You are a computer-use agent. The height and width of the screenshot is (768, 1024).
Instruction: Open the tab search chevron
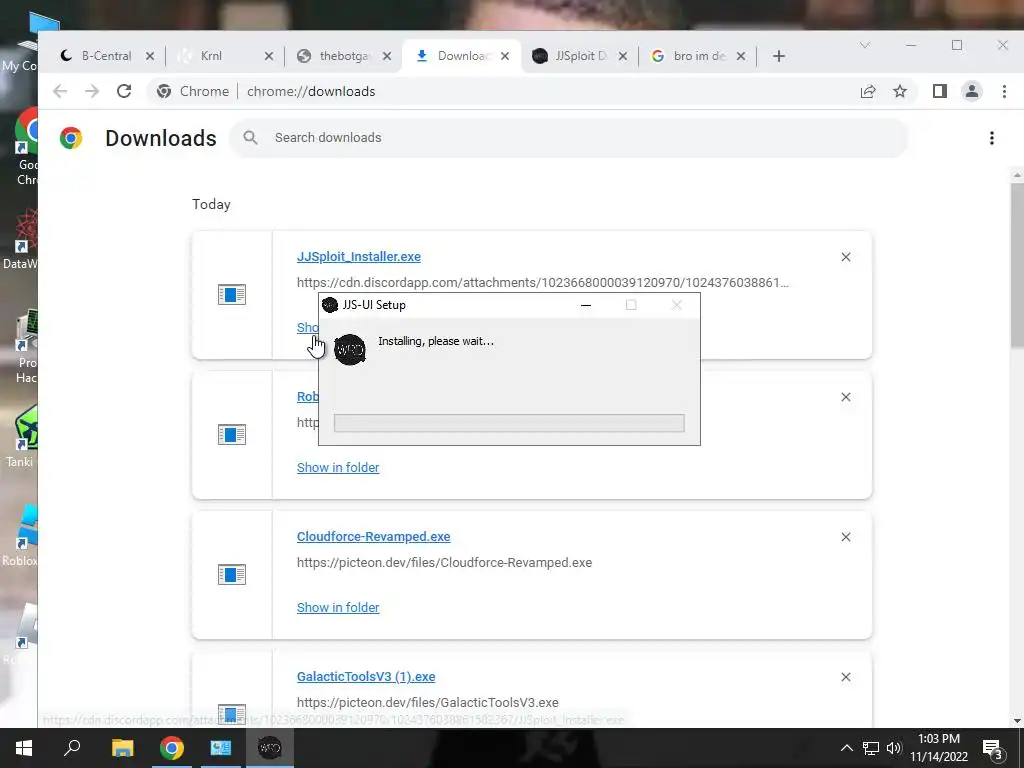865,45
